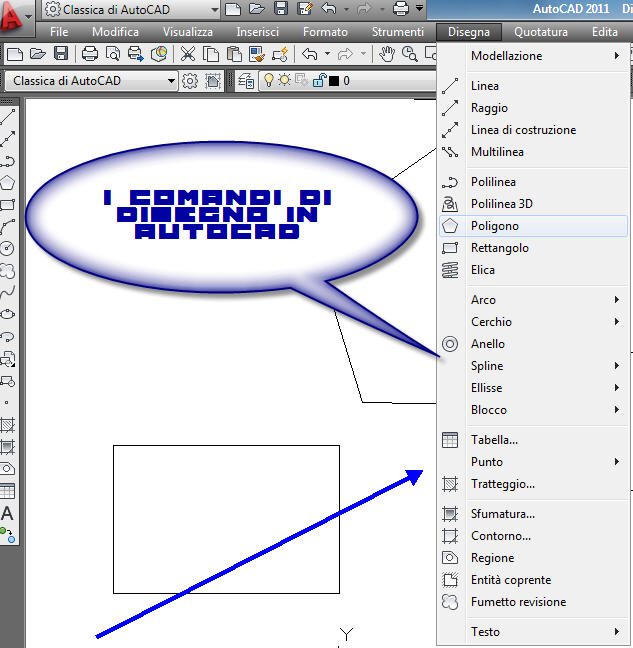
Task: Open the Visualizza menu
Action: 188,32
